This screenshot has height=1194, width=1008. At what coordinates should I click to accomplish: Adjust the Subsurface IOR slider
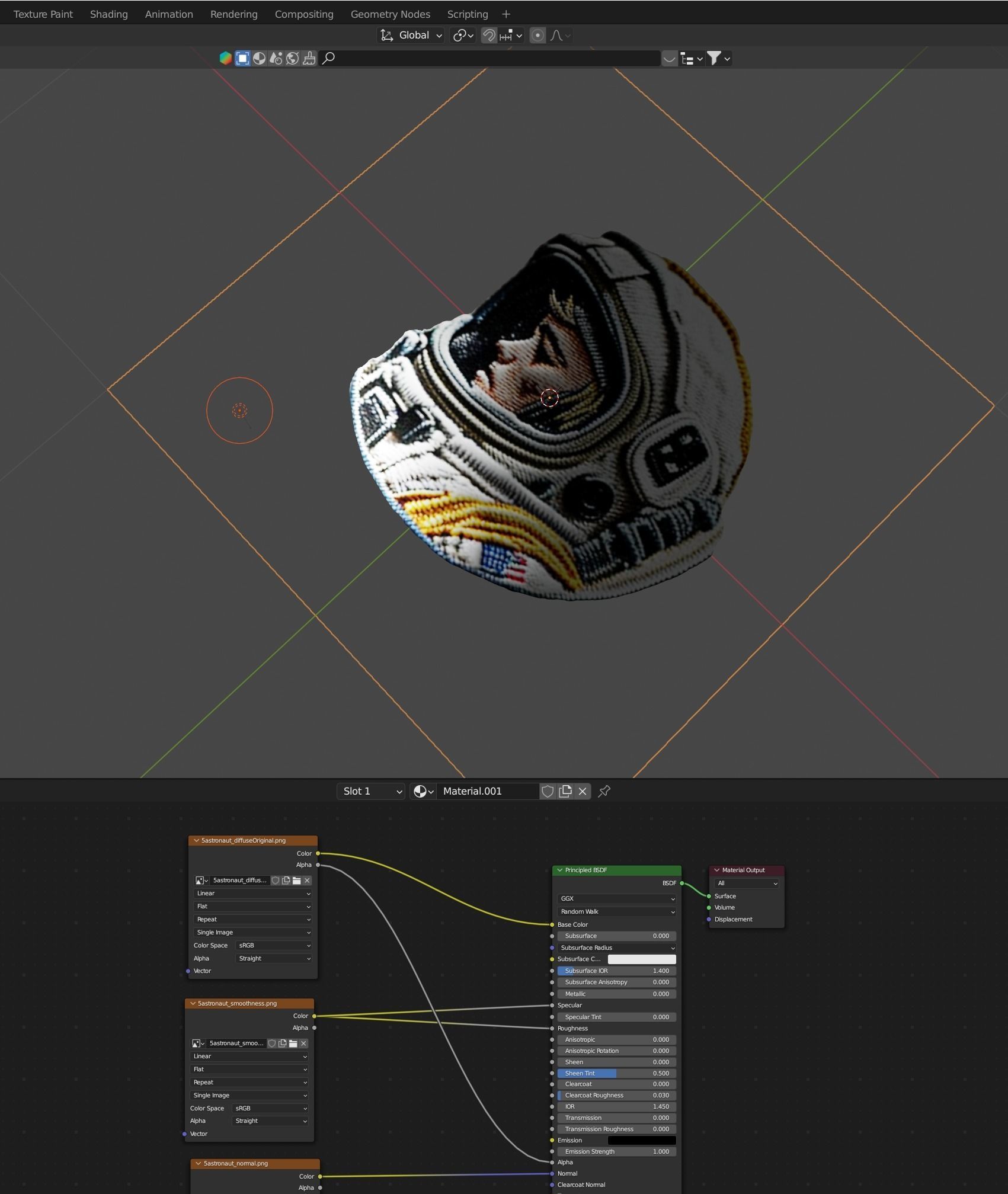pyautogui.click(x=617, y=971)
